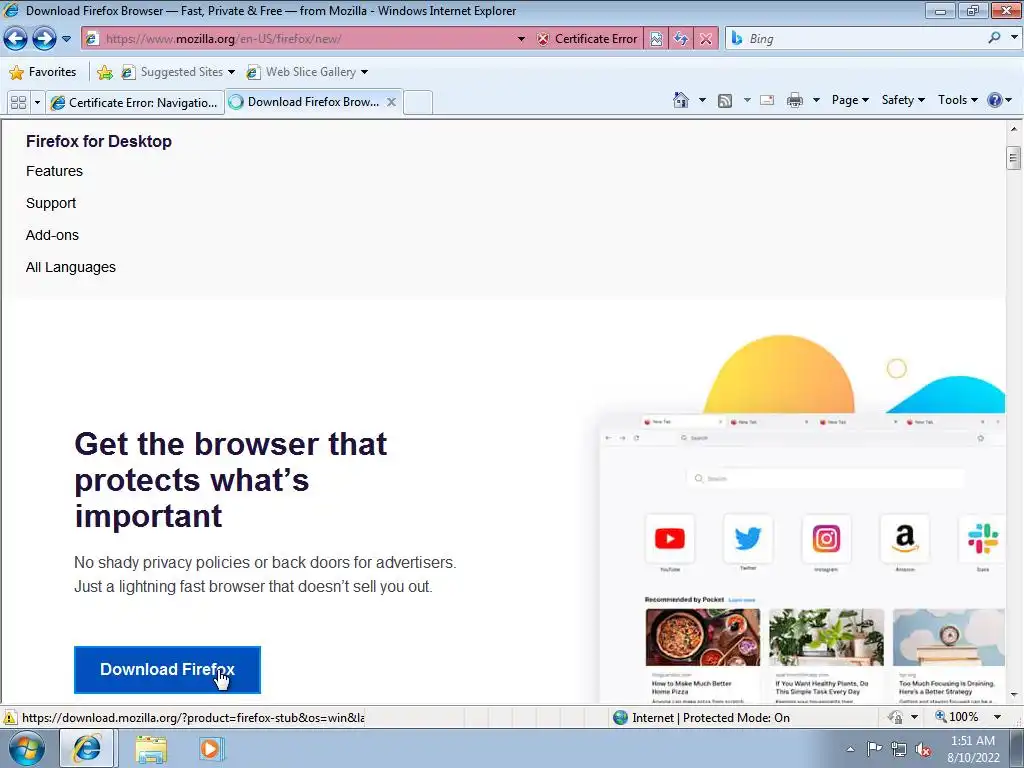
Task: Expand Home button dropdown arrow
Action: (702, 100)
